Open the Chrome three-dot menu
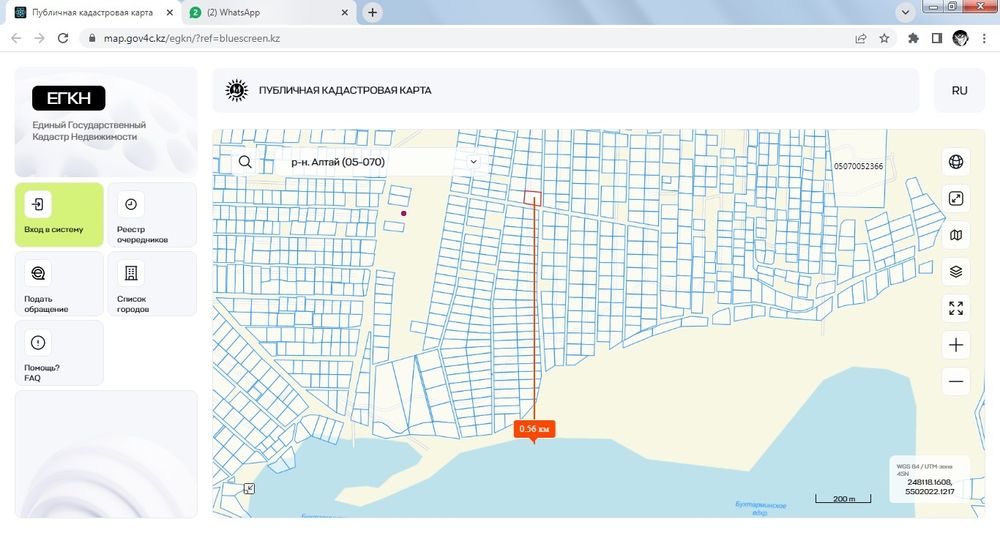Viewport: 1000px width, 533px height. (982, 38)
